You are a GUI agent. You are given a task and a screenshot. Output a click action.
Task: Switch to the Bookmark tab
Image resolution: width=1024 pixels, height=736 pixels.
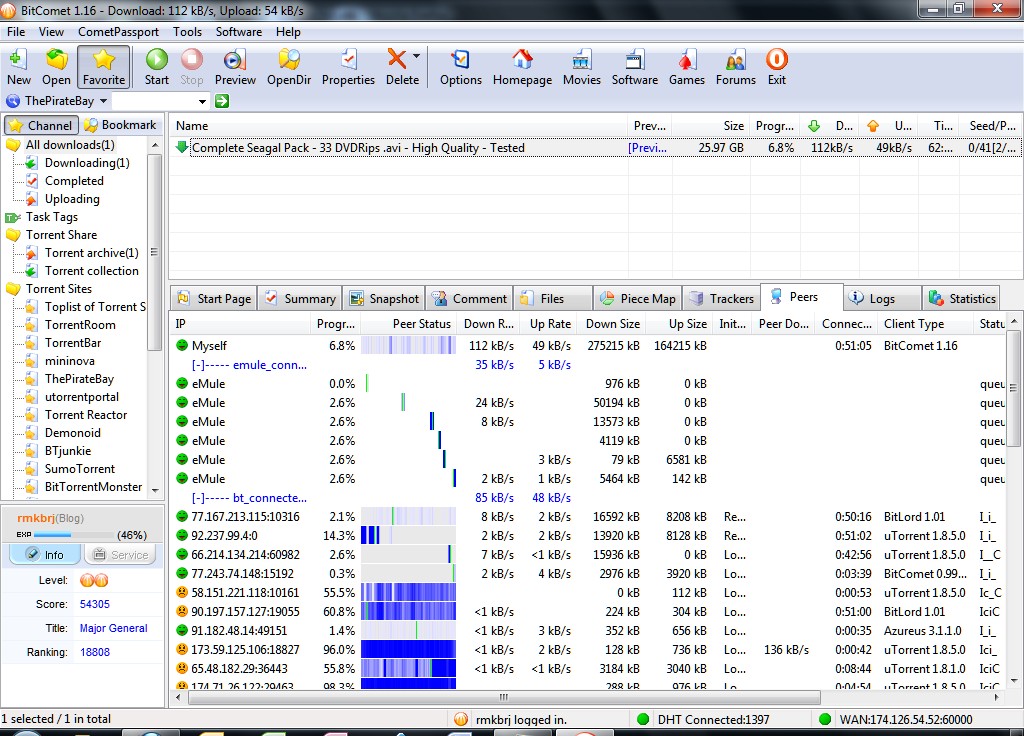121,125
